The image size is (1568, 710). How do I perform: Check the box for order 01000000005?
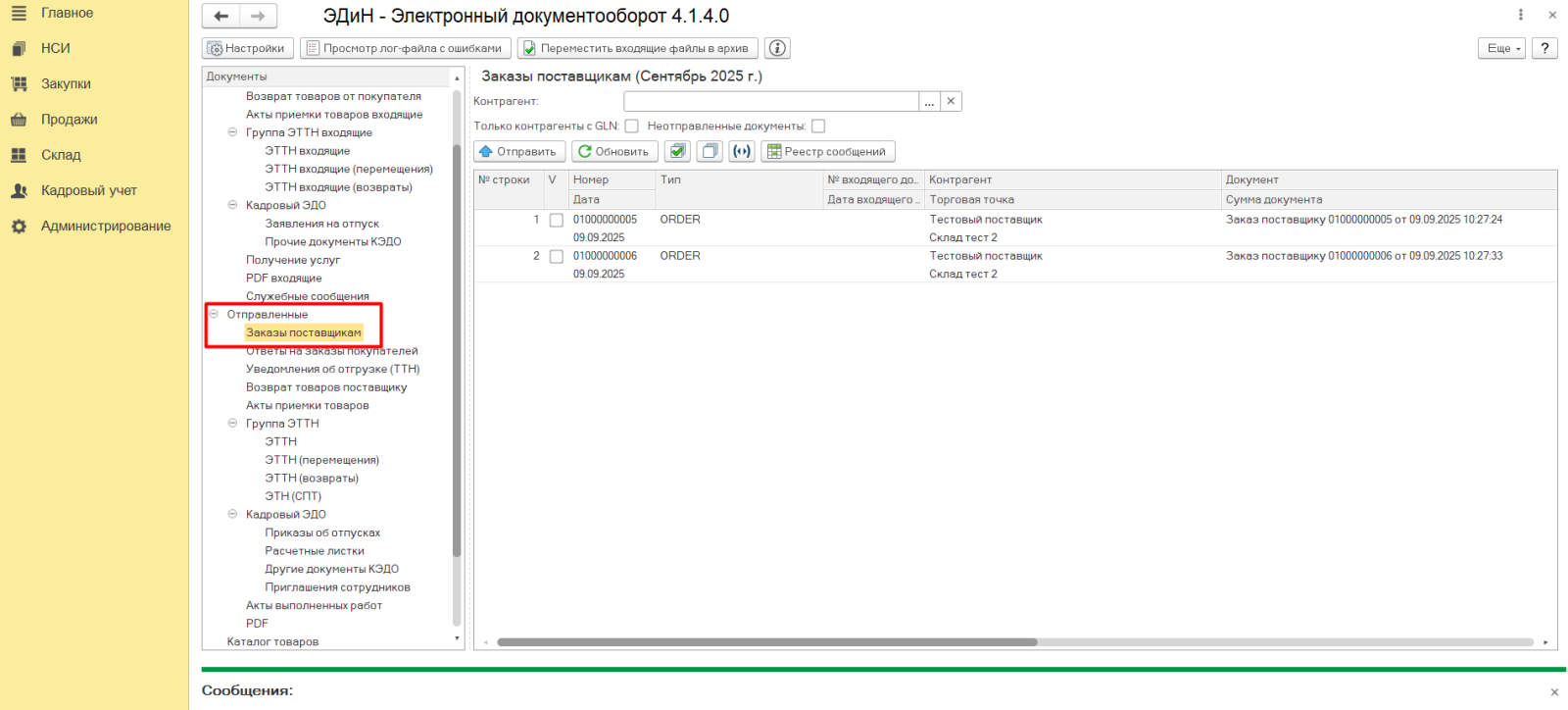pos(556,221)
